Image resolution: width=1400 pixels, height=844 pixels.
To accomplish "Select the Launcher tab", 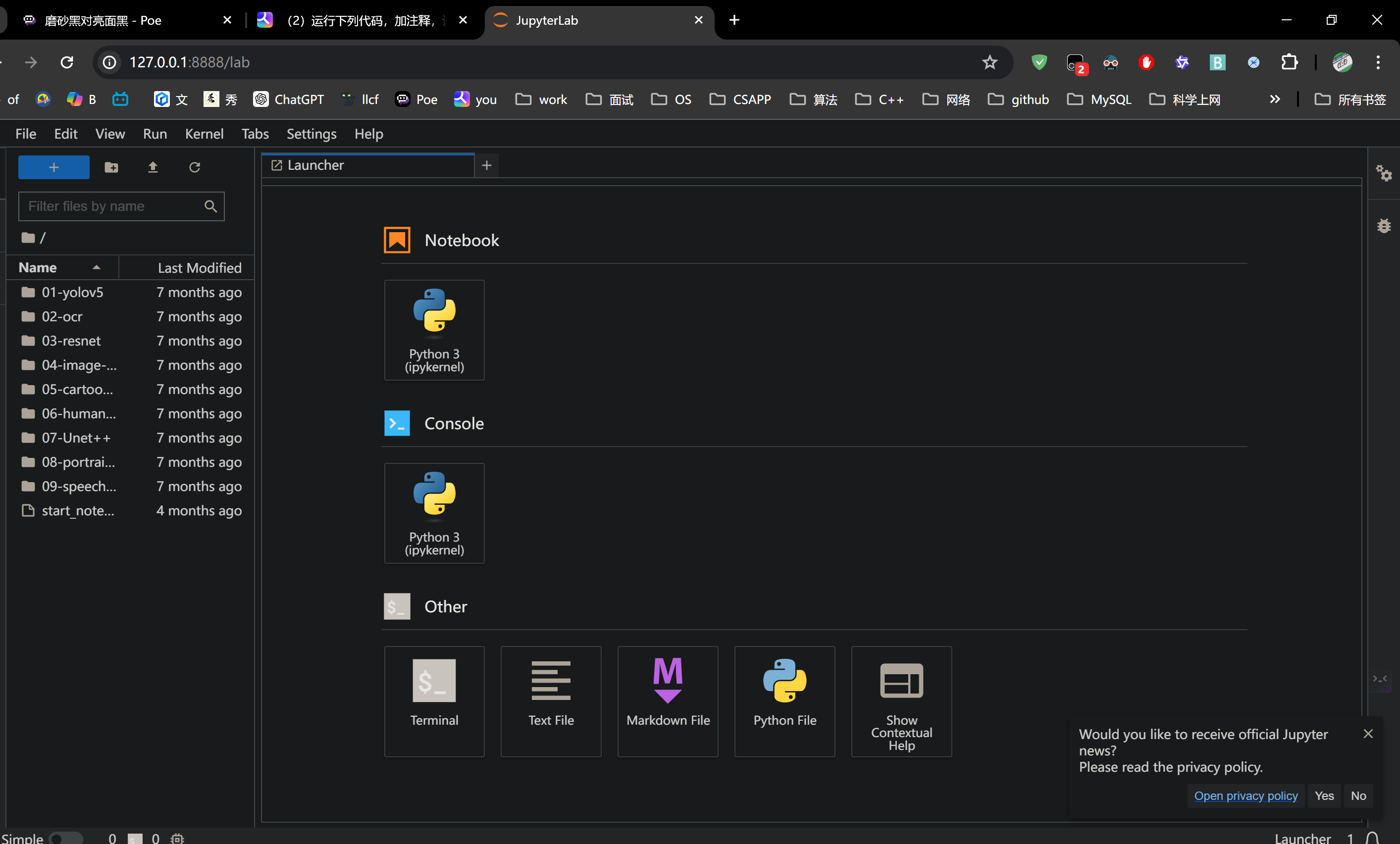I will 367,165.
